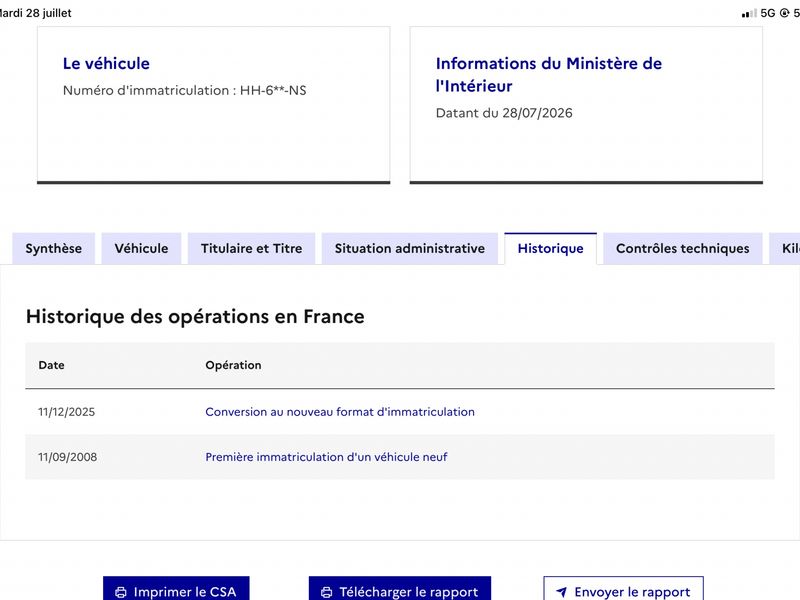This screenshot has height=600, width=800.
Task: Click the Envoyer le rapport button
Action: [623, 589]
